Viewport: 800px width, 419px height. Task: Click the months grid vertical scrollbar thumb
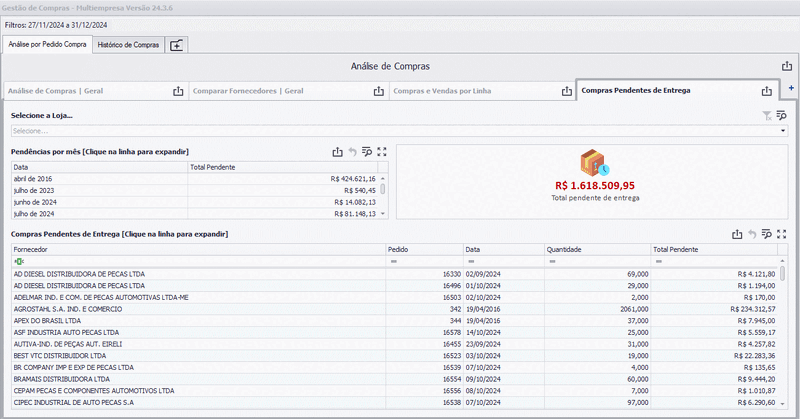click(383, 189)
